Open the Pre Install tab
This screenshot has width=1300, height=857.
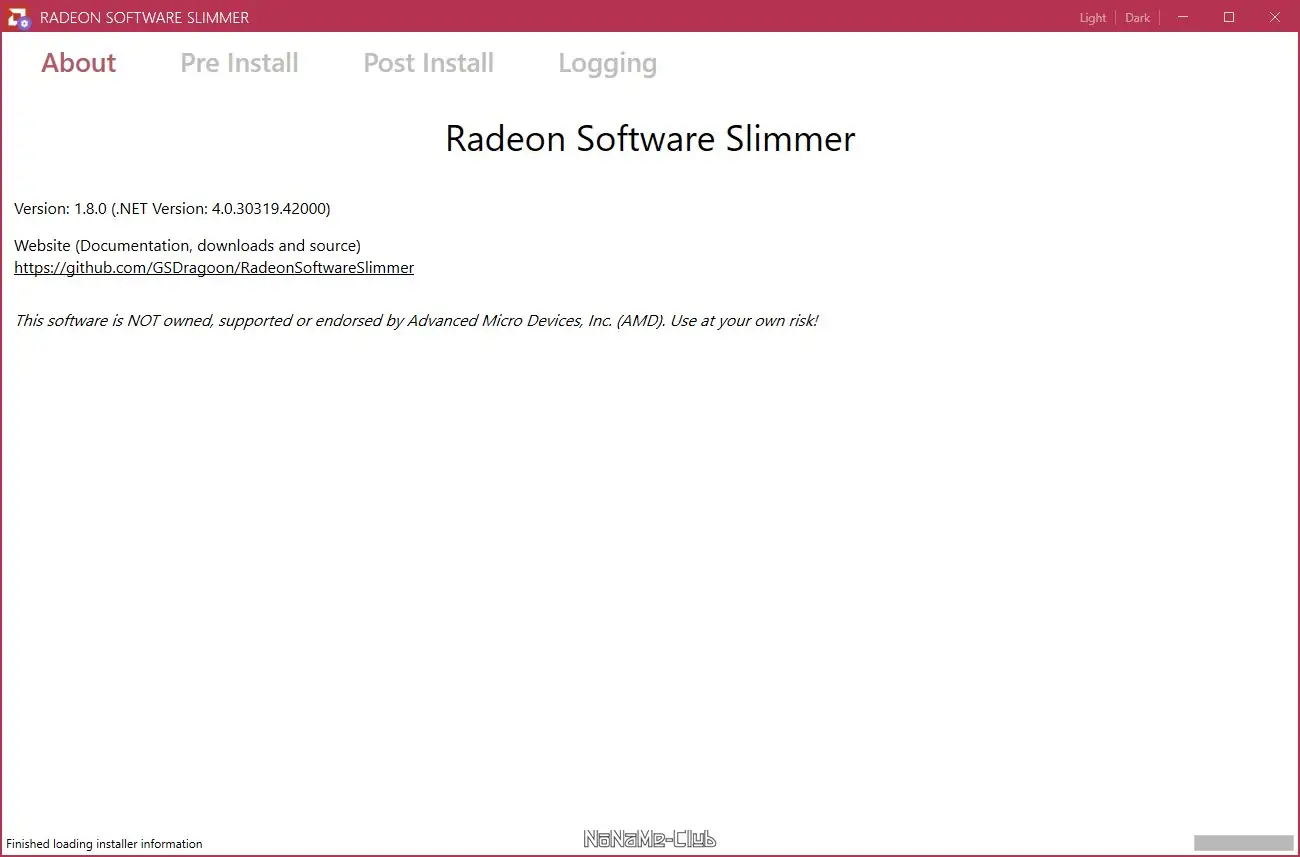[240, 63]
